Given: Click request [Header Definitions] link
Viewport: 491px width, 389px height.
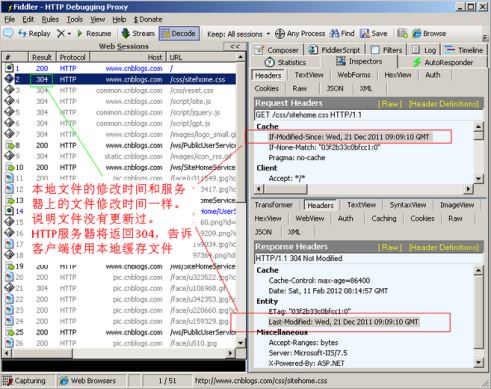Looking at the screenshot, I should [444, 104].
